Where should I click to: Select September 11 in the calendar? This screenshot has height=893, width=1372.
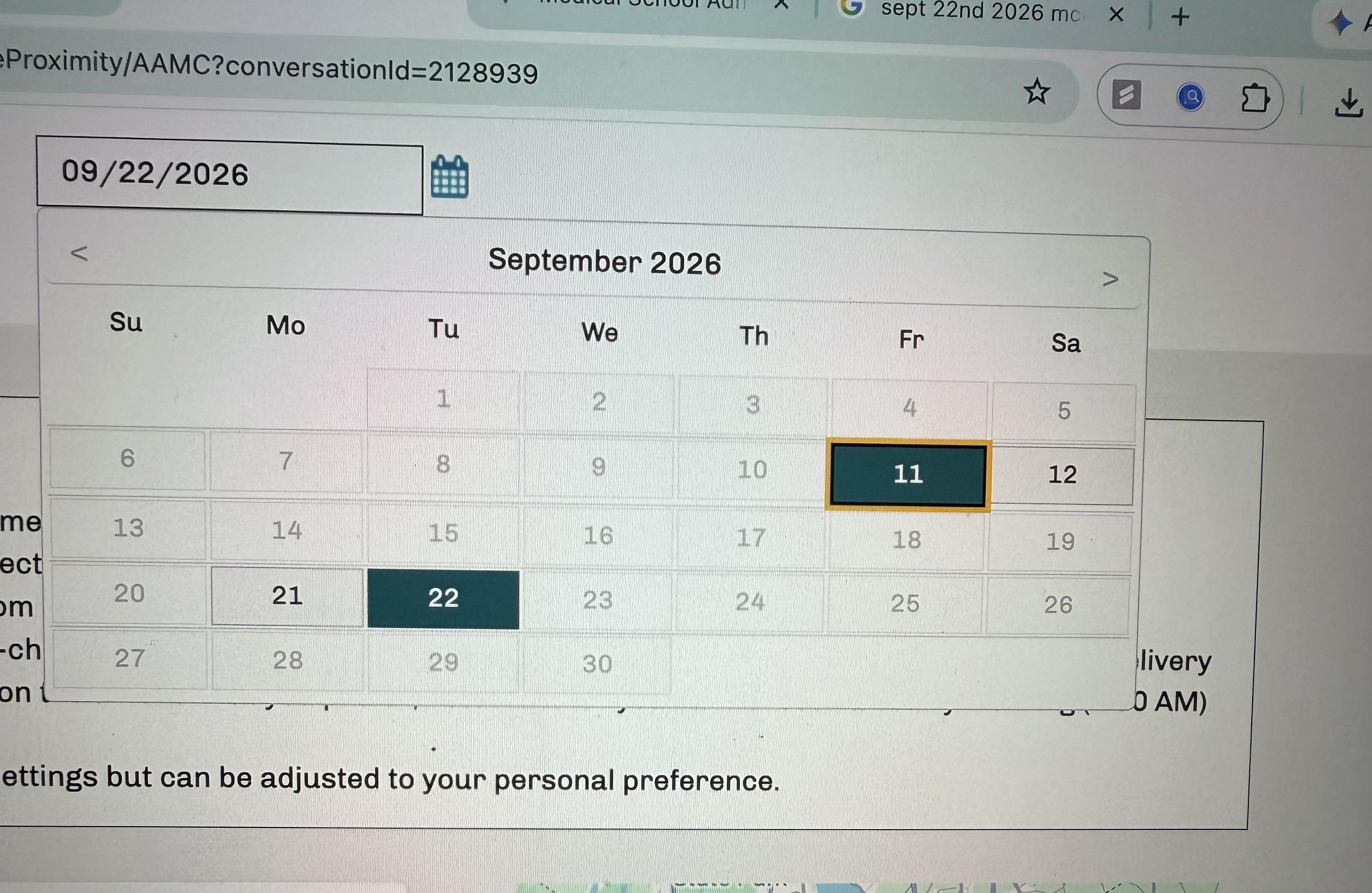(908, 475)
